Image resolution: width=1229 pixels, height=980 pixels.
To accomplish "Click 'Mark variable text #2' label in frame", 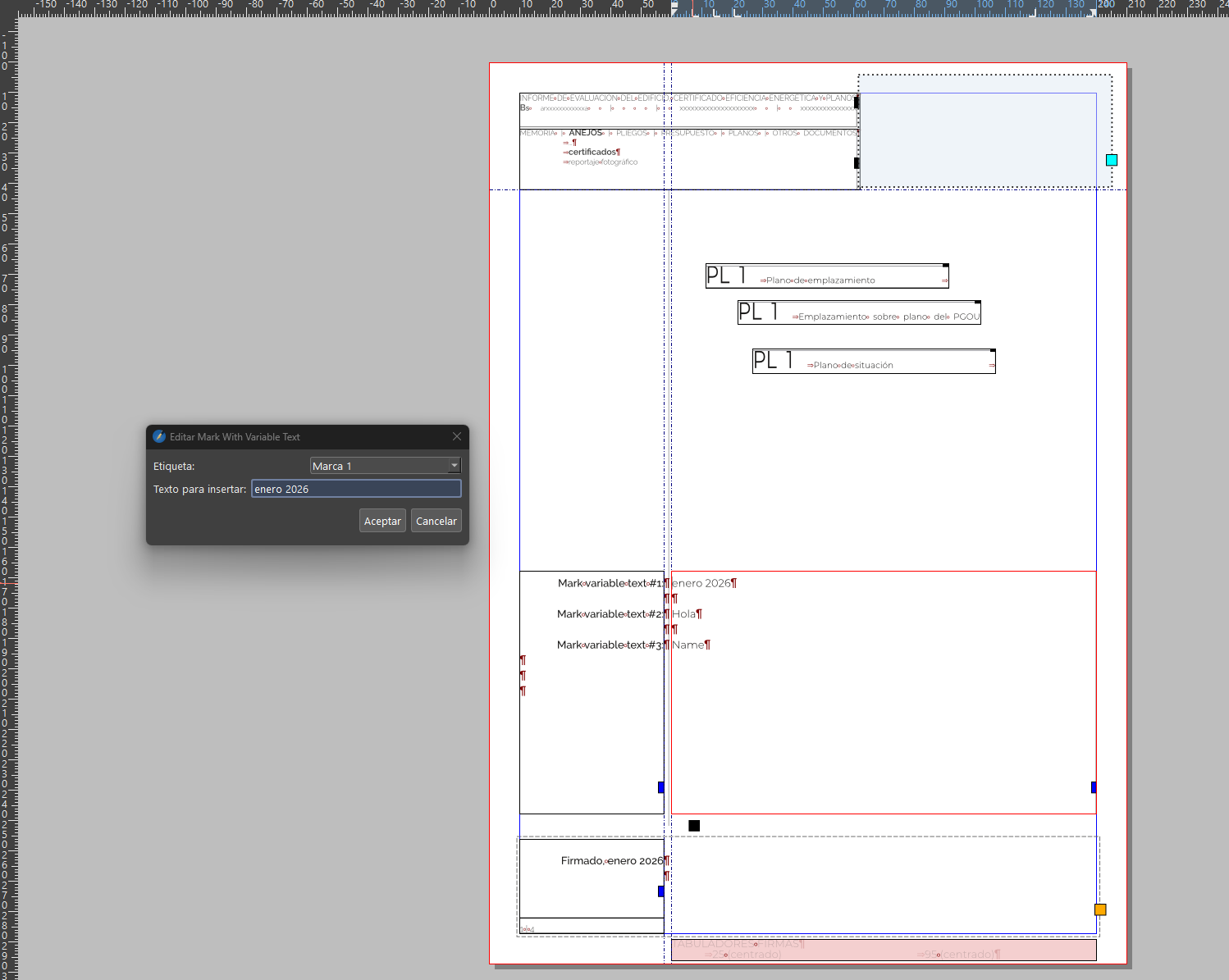I will (610, 614).
